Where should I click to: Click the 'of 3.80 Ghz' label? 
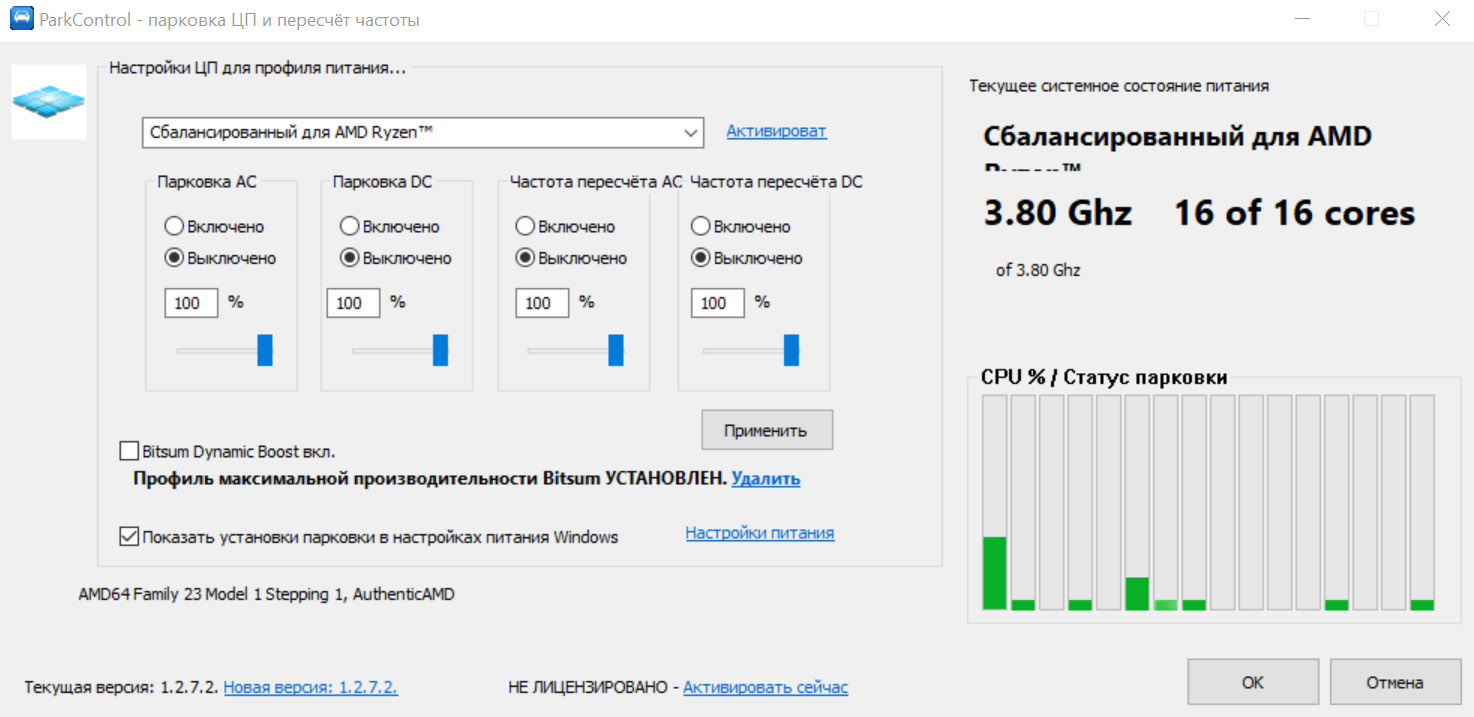[x=1038, y=270]
